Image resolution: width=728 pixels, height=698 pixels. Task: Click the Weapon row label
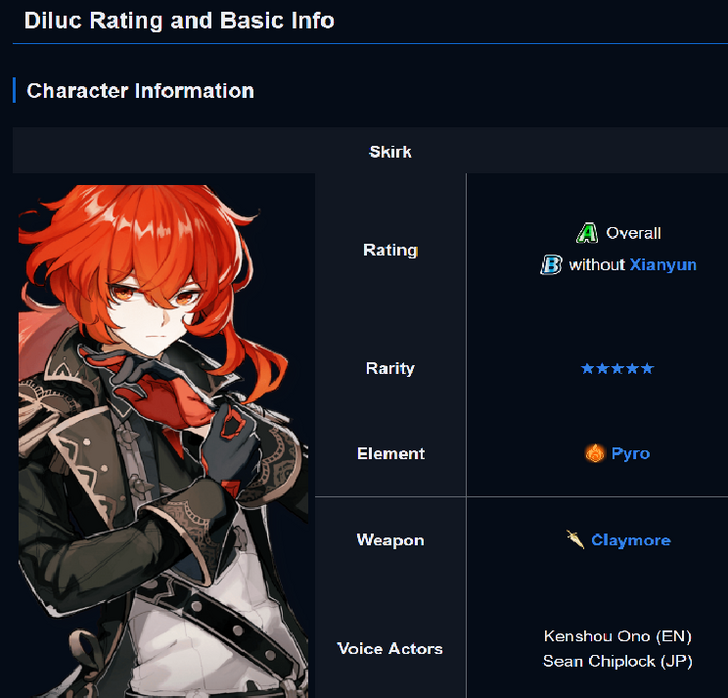tap(390, 540)
